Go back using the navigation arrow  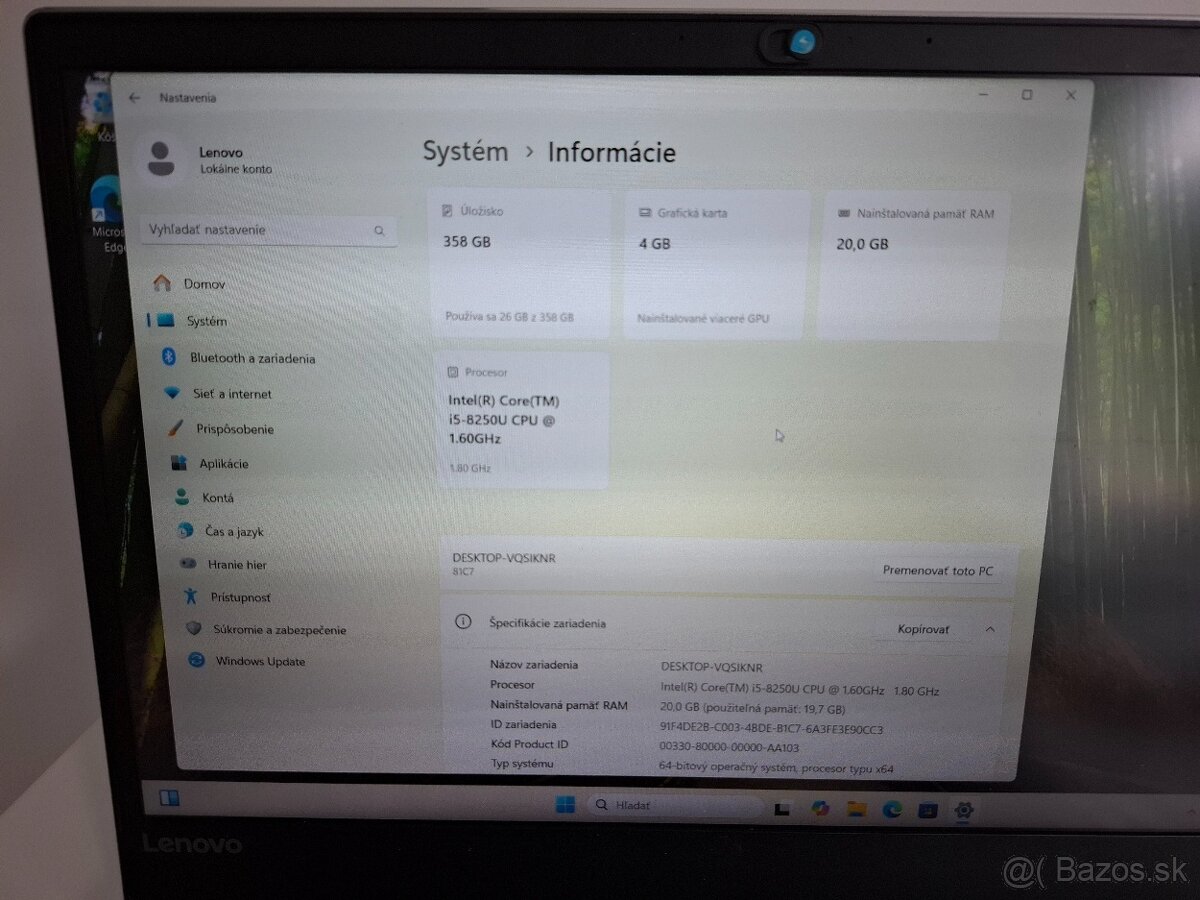pos(134,97)
